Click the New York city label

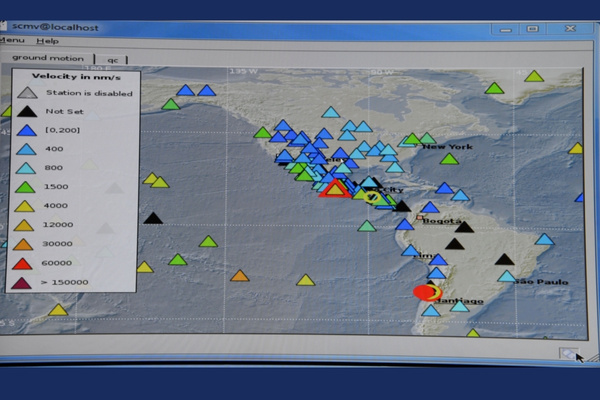[446, 146]
